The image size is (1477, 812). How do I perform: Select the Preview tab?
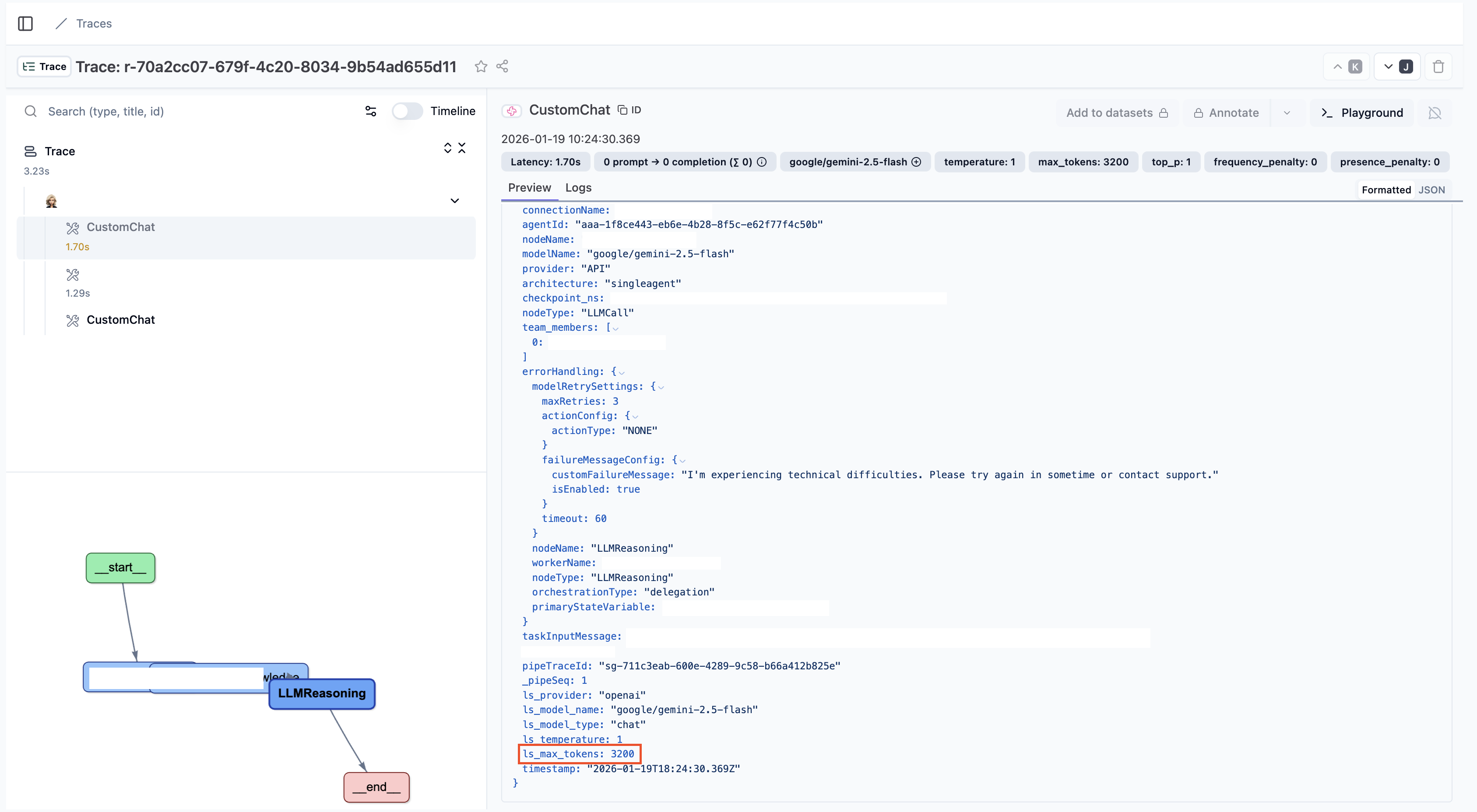pyautogui.click(x=529, y=187)
